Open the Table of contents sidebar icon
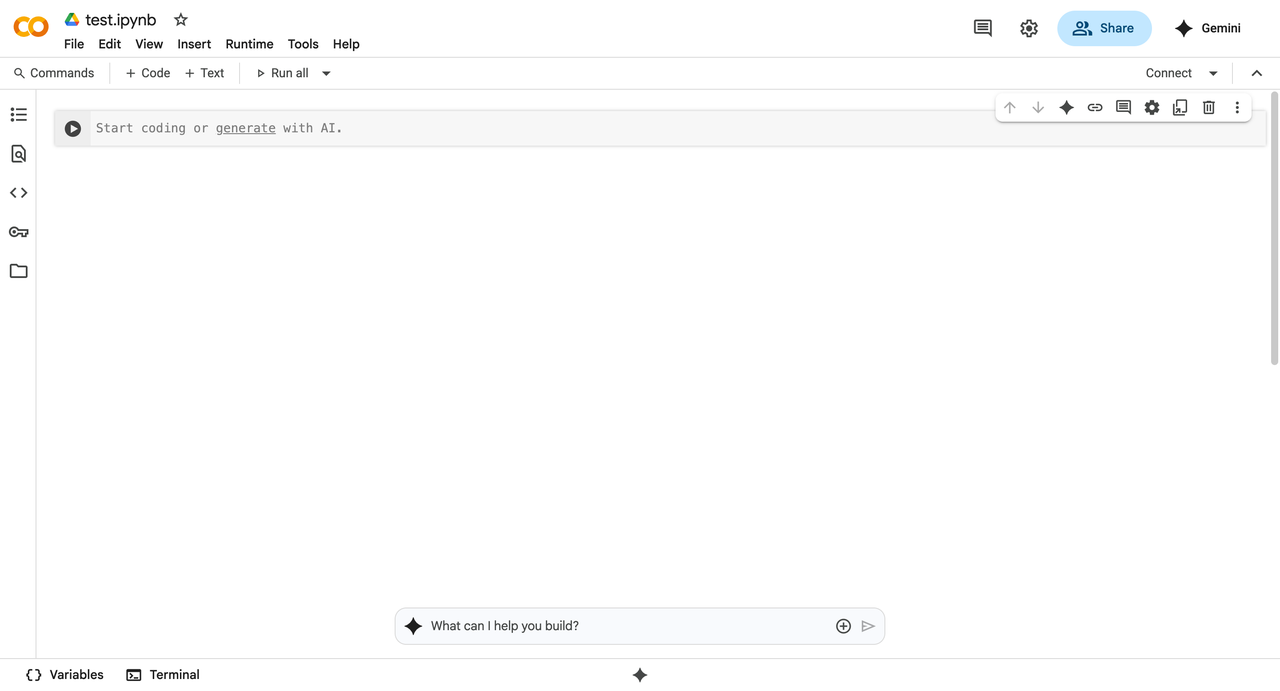Image resolution: width=1280 pixels, height=691 pixels. pos(18,115)
